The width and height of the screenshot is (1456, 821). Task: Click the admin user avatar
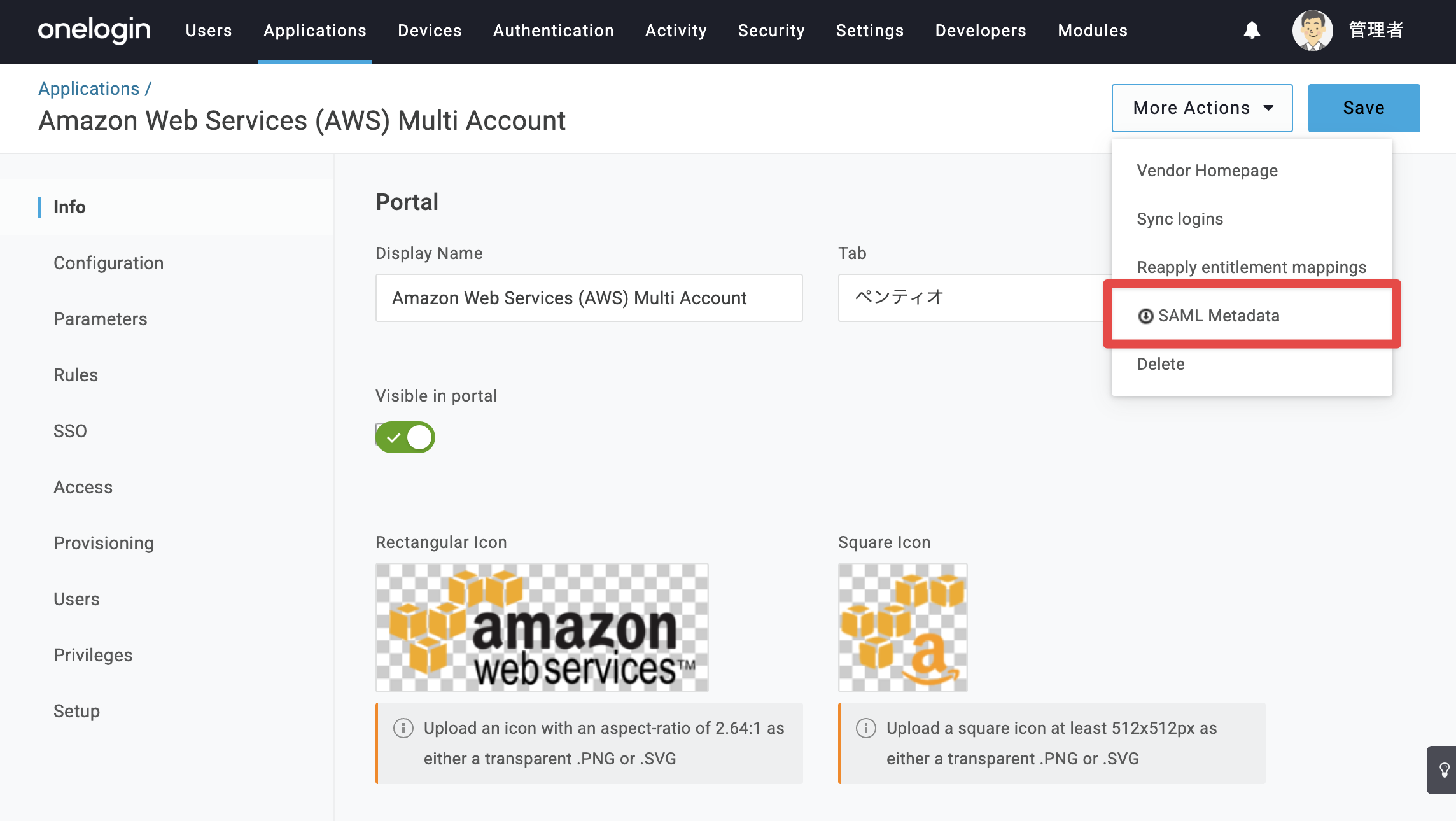(1312, 30)
